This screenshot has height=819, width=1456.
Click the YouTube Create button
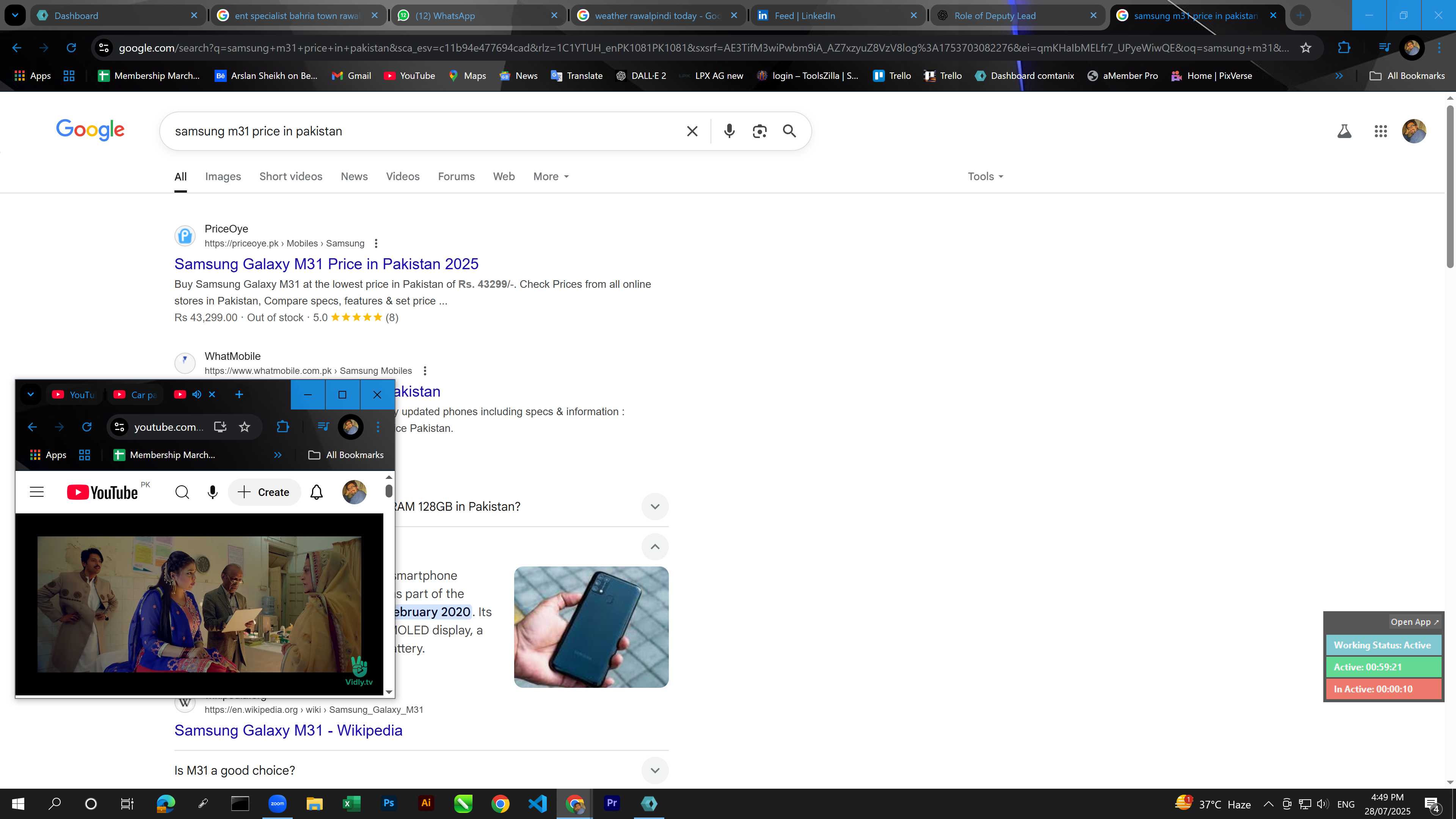264,492
